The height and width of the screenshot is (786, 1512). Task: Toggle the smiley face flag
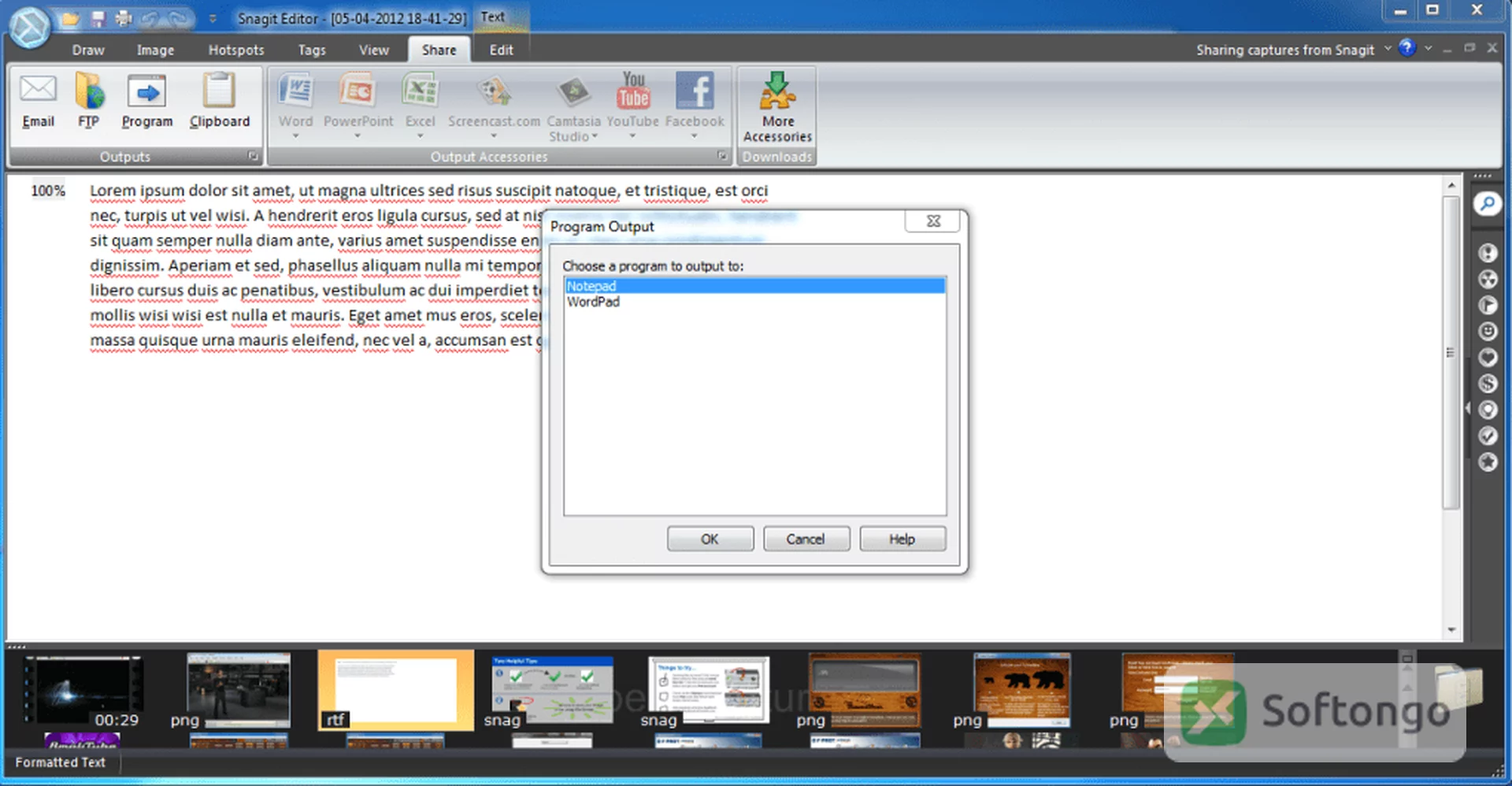coord(1487,331)
